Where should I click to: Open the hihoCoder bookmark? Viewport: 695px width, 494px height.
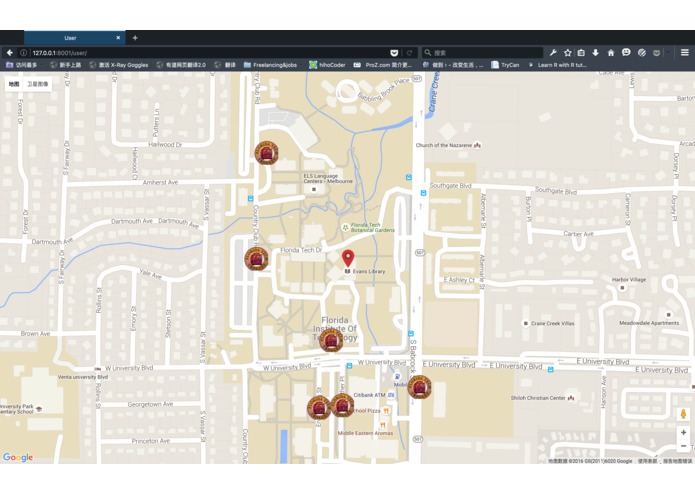point(327,65)
